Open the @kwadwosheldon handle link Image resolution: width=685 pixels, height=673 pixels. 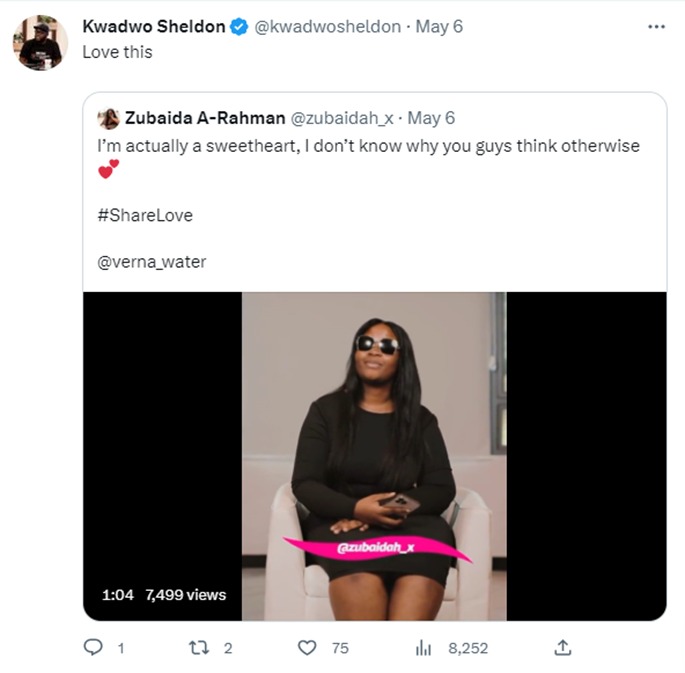(327, 27)
